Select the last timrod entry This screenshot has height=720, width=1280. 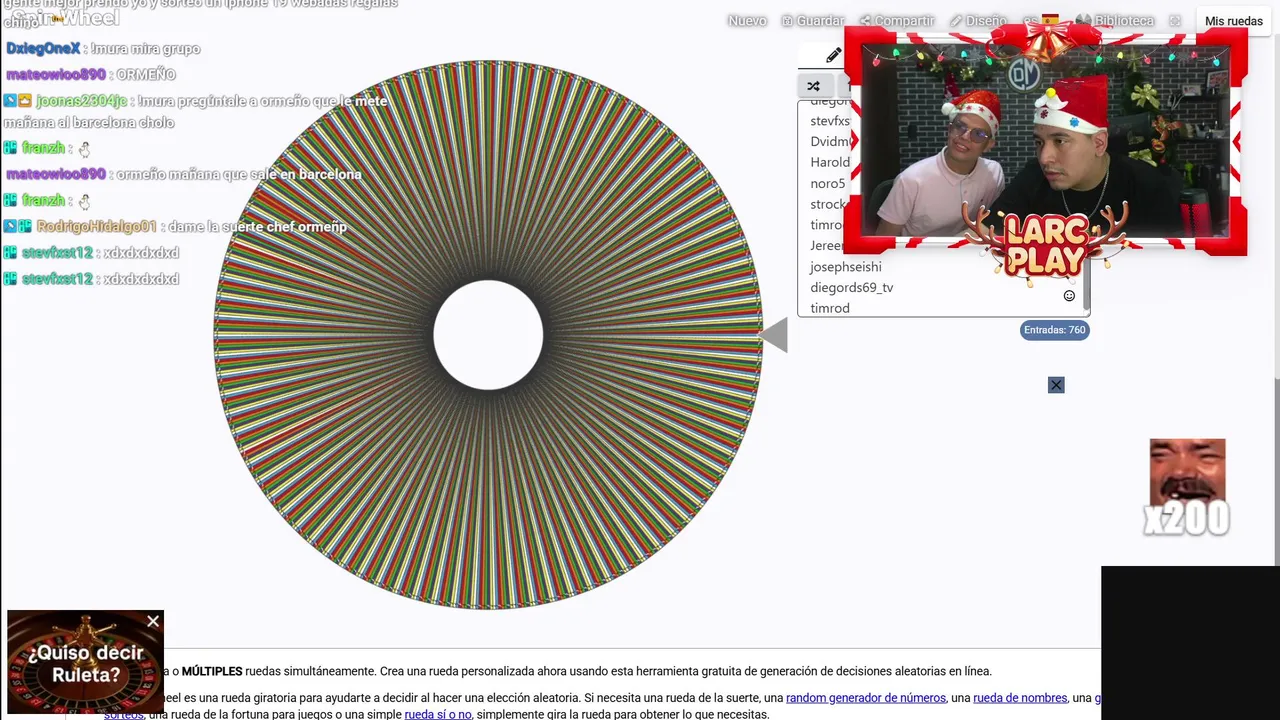click(829, 309)
